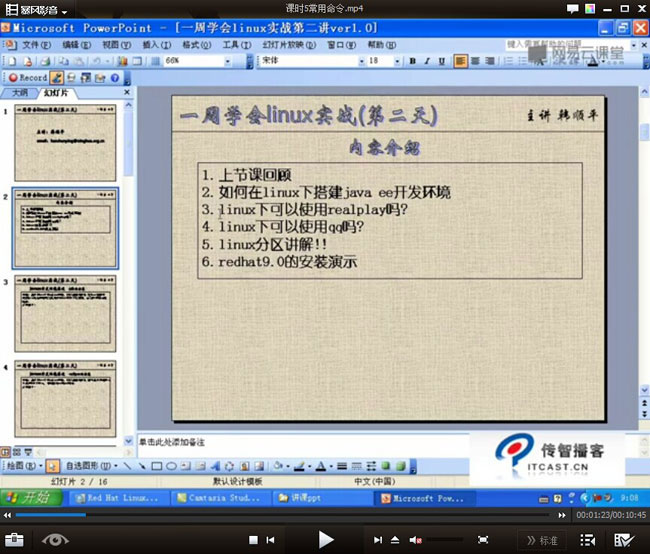Click the 开始 Start button
Viewport: 650px width, 554px height.
coord(32,498)
